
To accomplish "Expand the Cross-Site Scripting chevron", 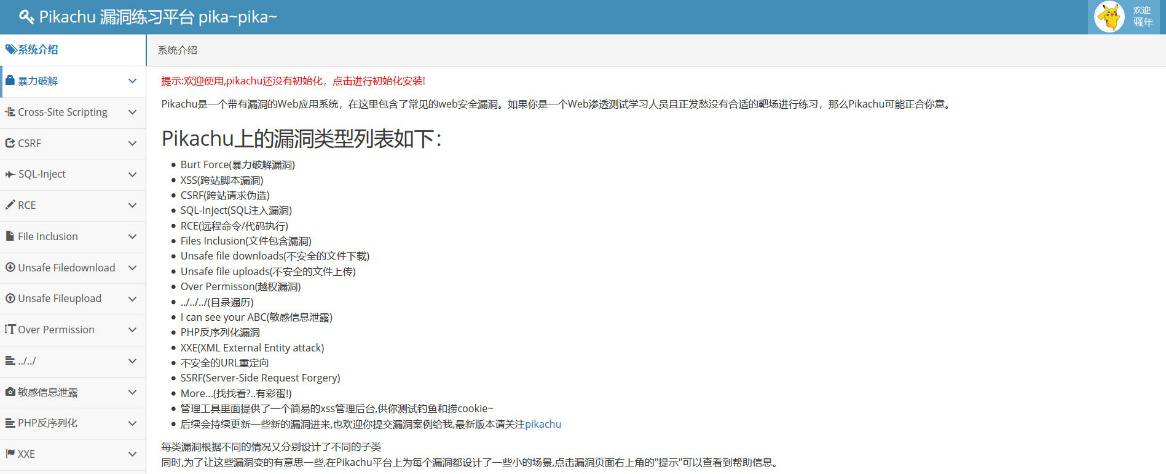I will (x=132, y=112).
